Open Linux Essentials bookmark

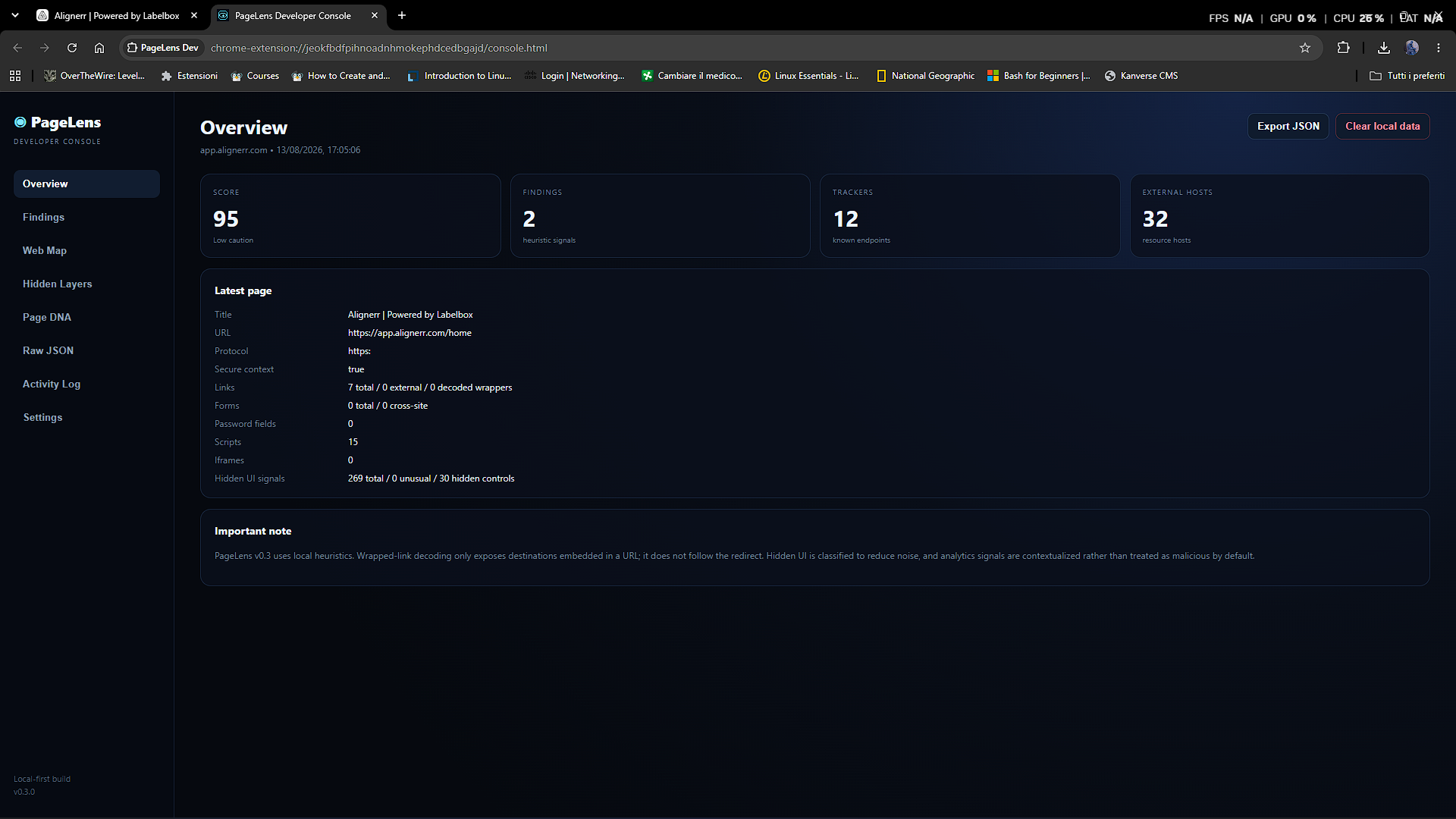point(808,76)
